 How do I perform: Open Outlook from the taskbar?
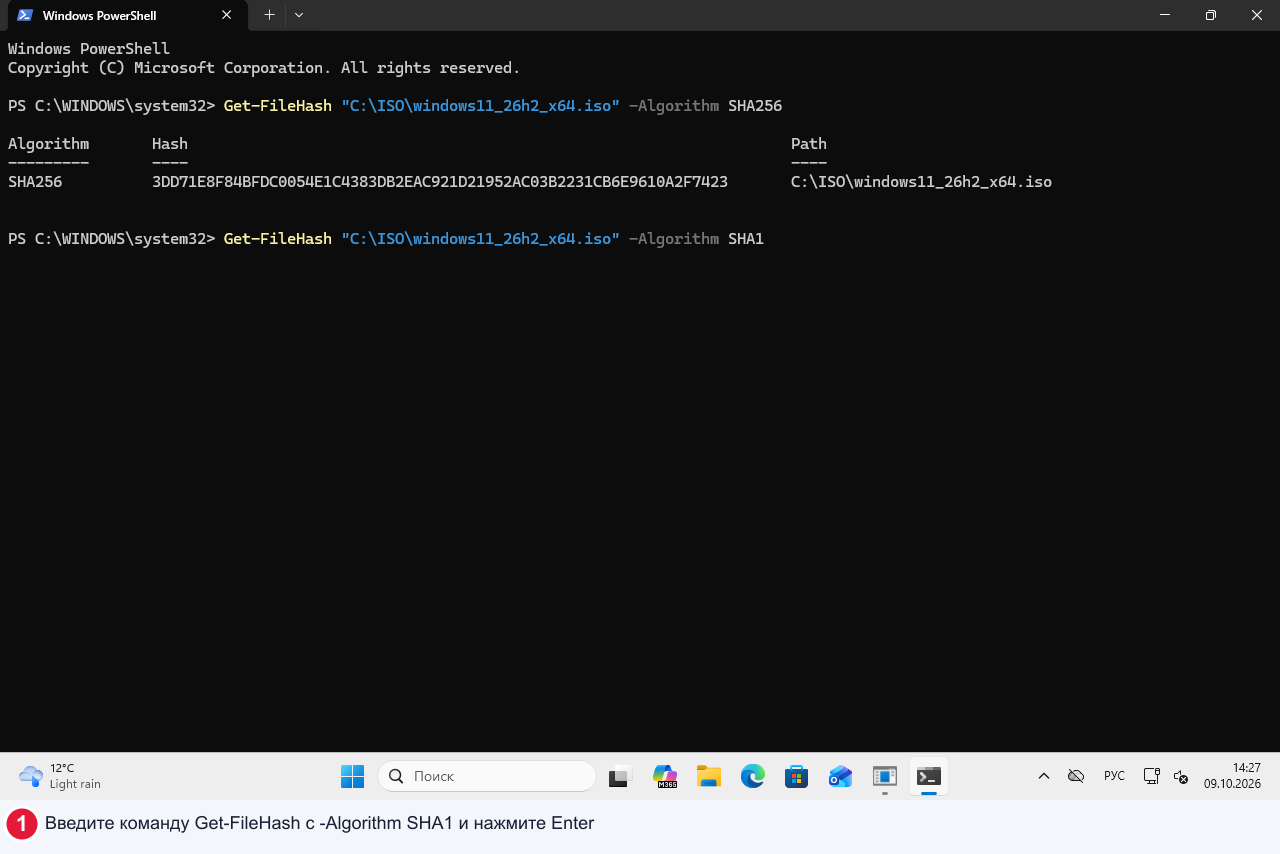[x=841, y=776]
